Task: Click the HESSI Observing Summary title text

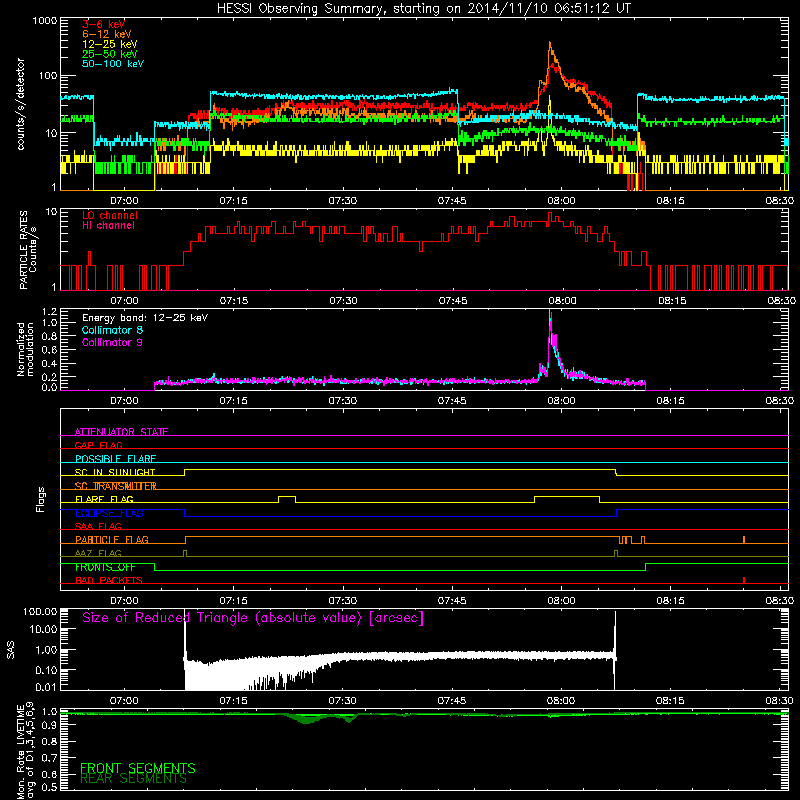Action: coord(423,8)
